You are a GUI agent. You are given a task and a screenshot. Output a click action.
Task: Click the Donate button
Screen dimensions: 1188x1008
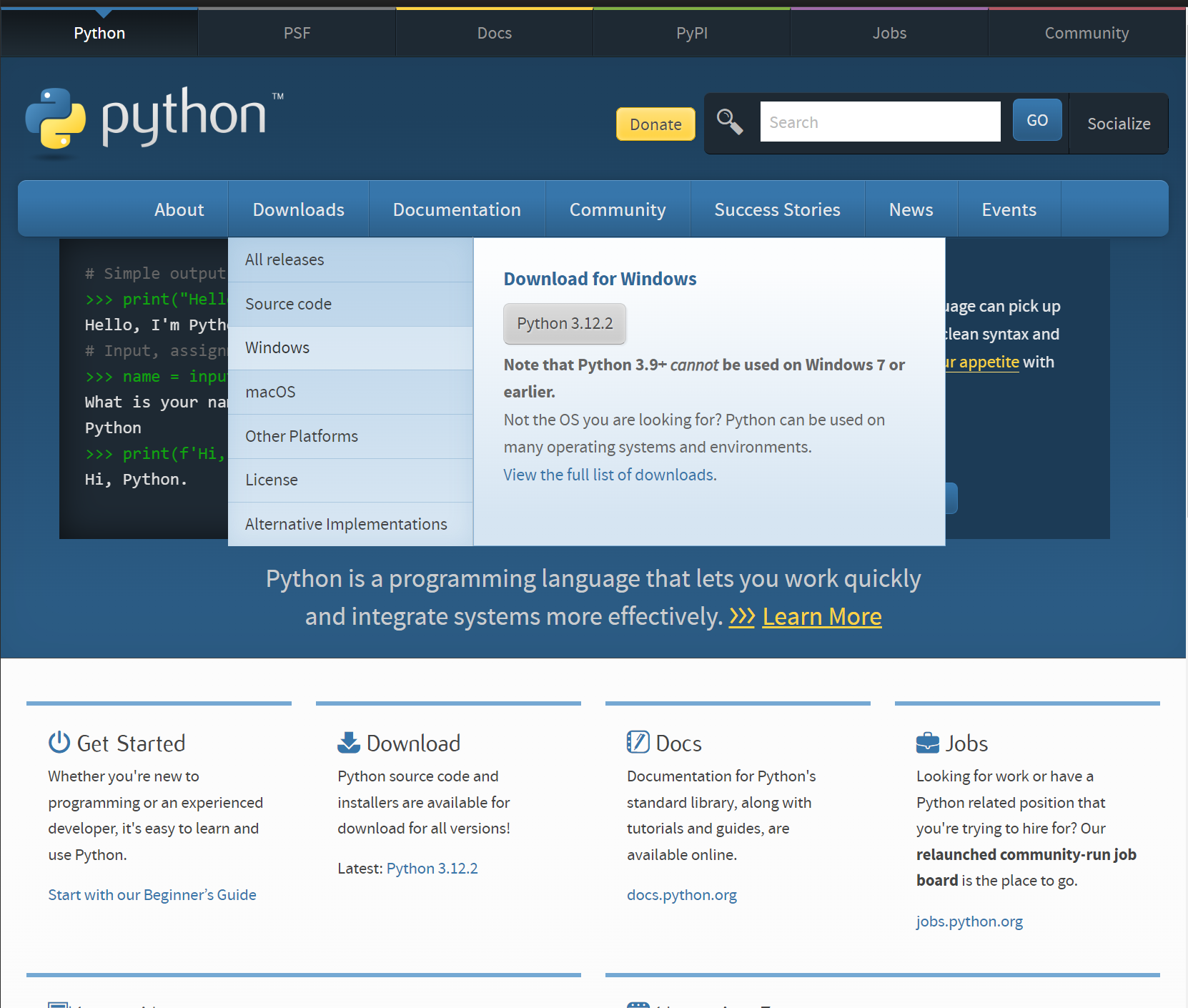pos(655,124)
